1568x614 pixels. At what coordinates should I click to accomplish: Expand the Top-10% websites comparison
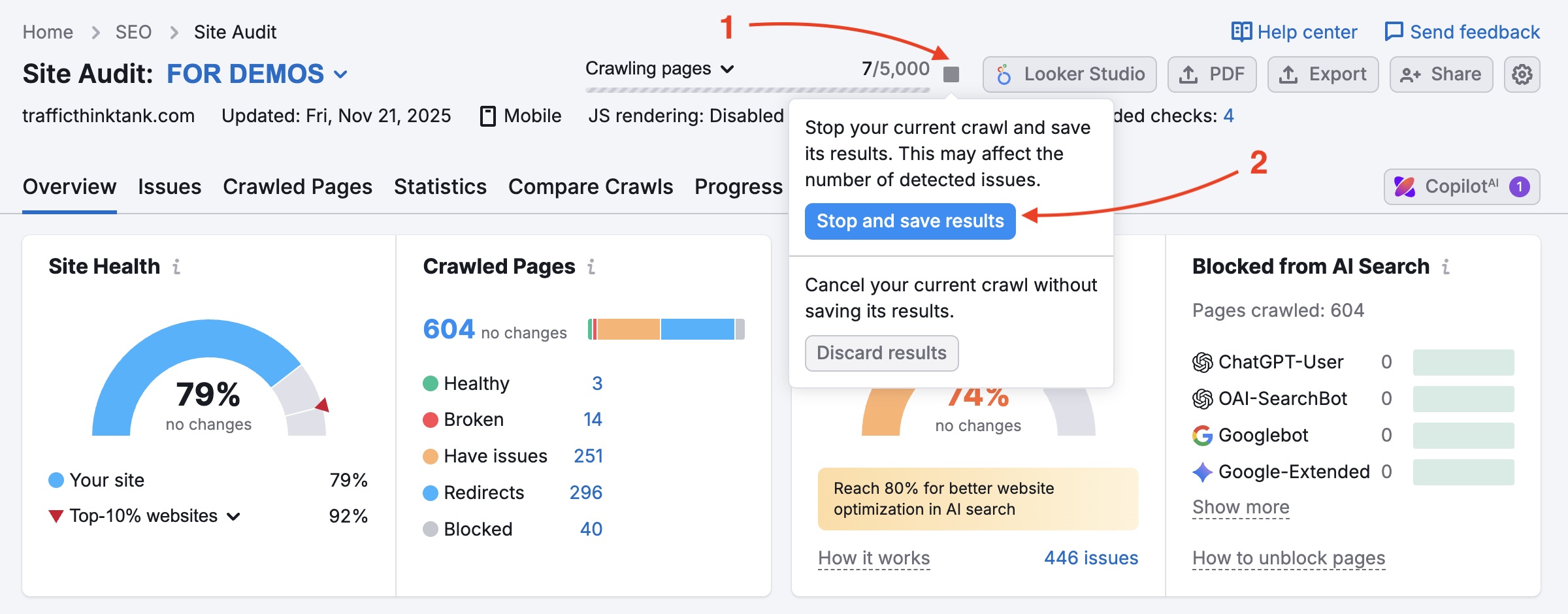(233, 515)
